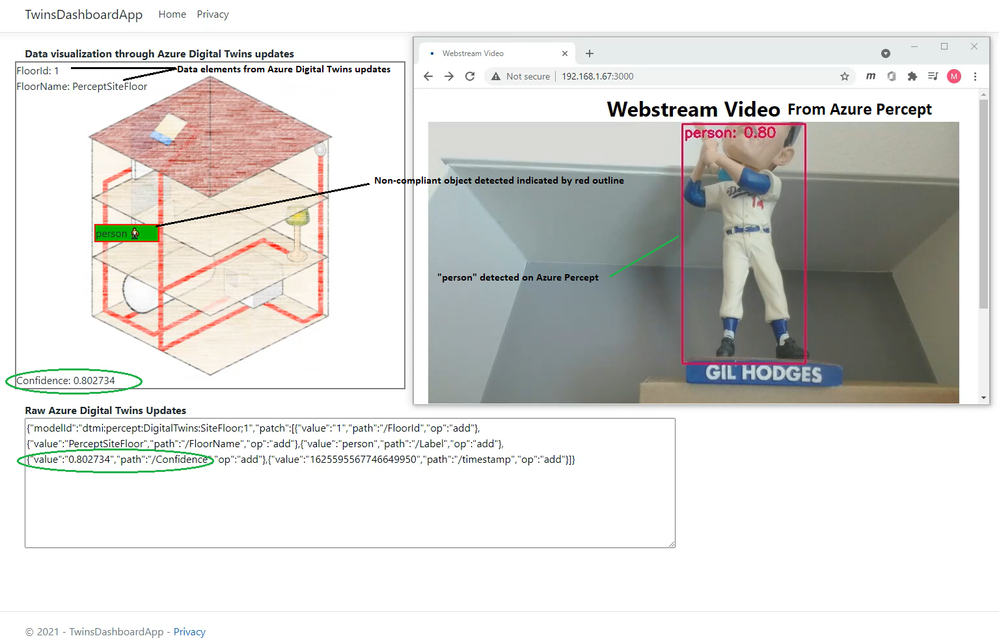The height and width of the screenshot is (638, 999).
Task: Maximize the Chrome browser window
Action: [944, 47]
